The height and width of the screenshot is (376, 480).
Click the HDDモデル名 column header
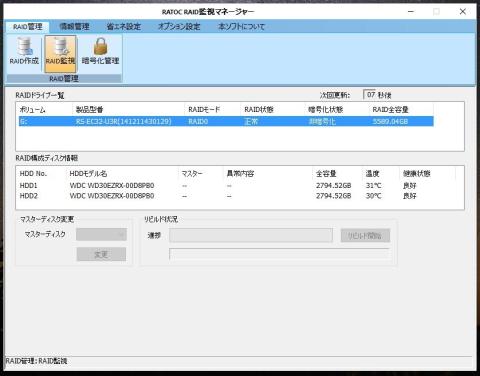[x=88, y=174]
